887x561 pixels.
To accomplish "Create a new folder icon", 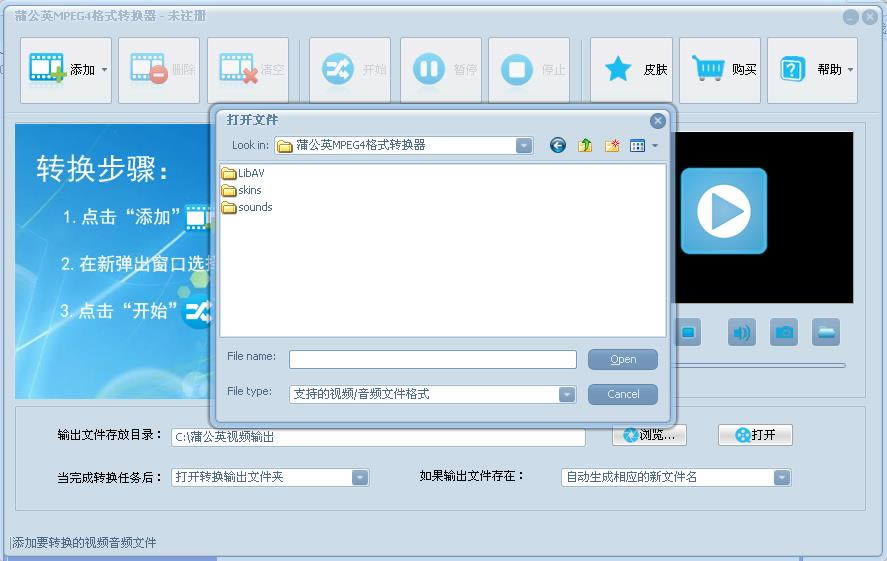I will coord(612,146).
